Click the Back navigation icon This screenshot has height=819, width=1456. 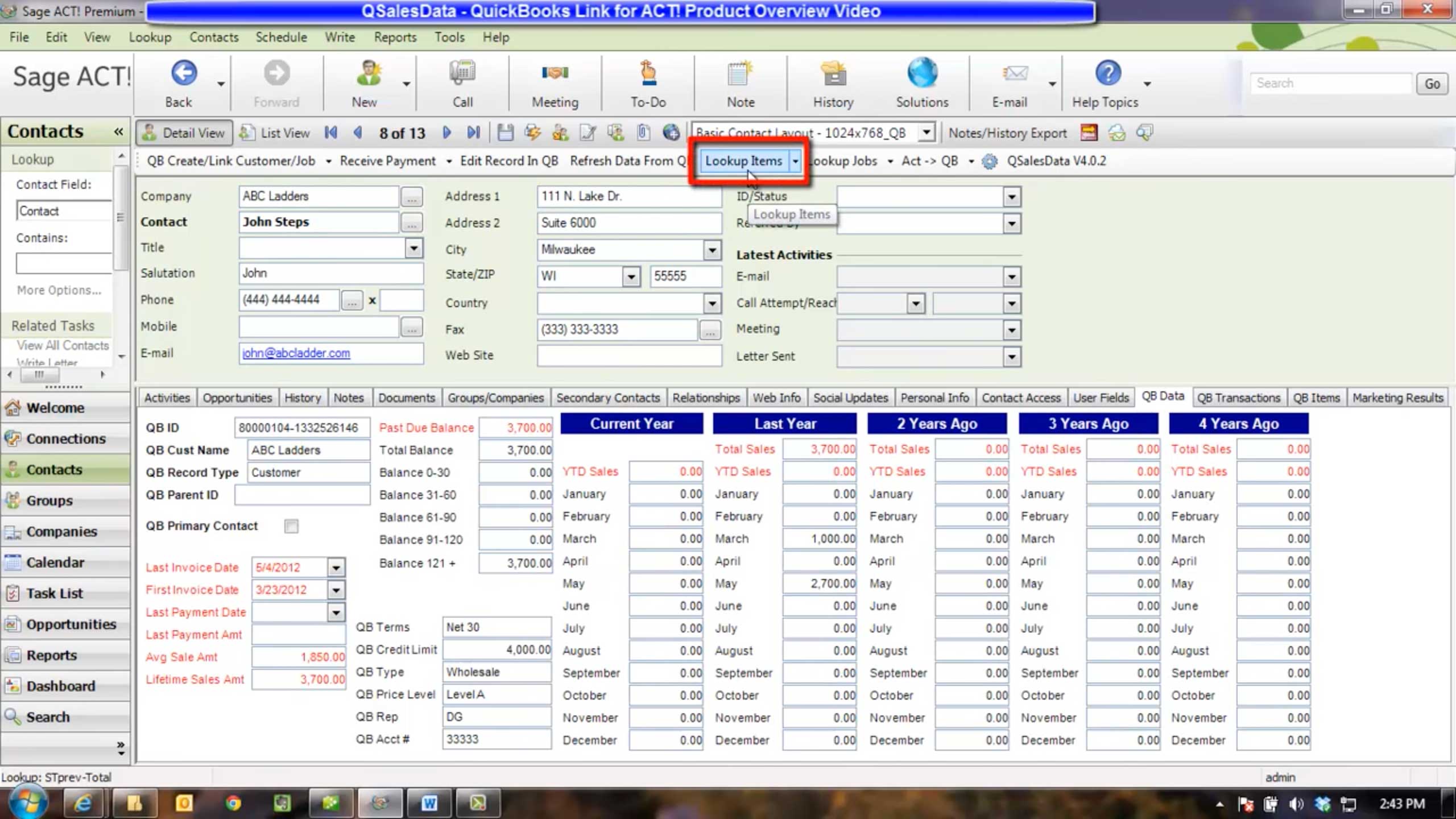pos(184,73)
